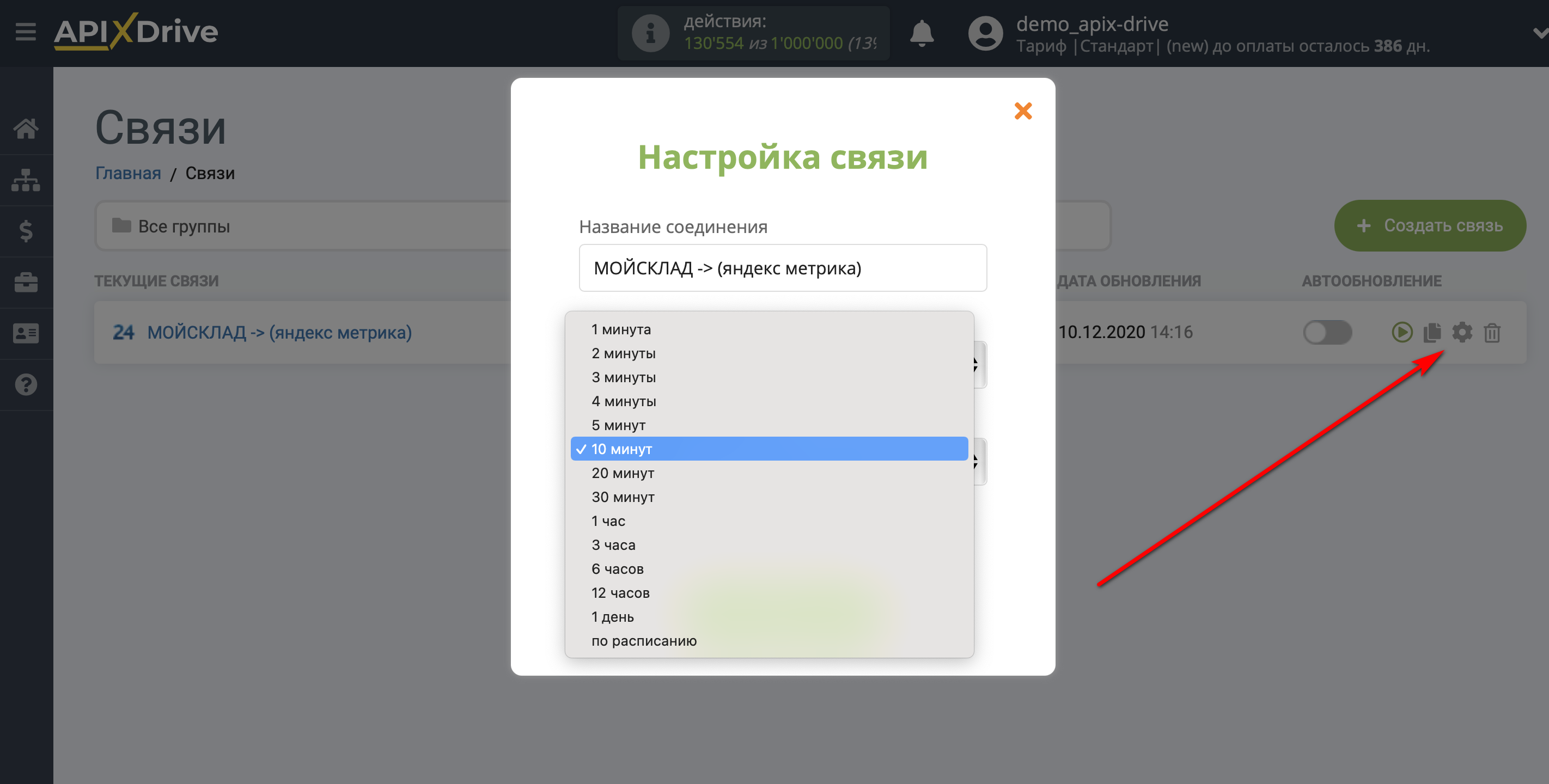
Task: Click the Создать связь button
Action: click(1430, 226)
